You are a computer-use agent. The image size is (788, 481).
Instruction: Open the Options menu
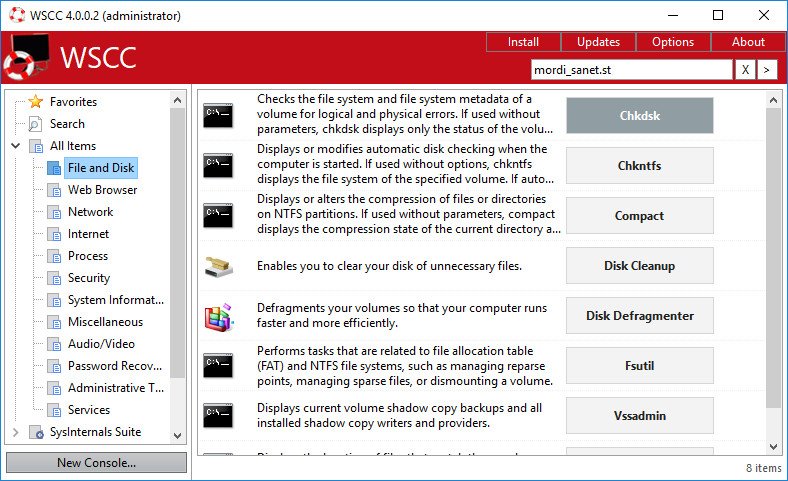(673, 42)
